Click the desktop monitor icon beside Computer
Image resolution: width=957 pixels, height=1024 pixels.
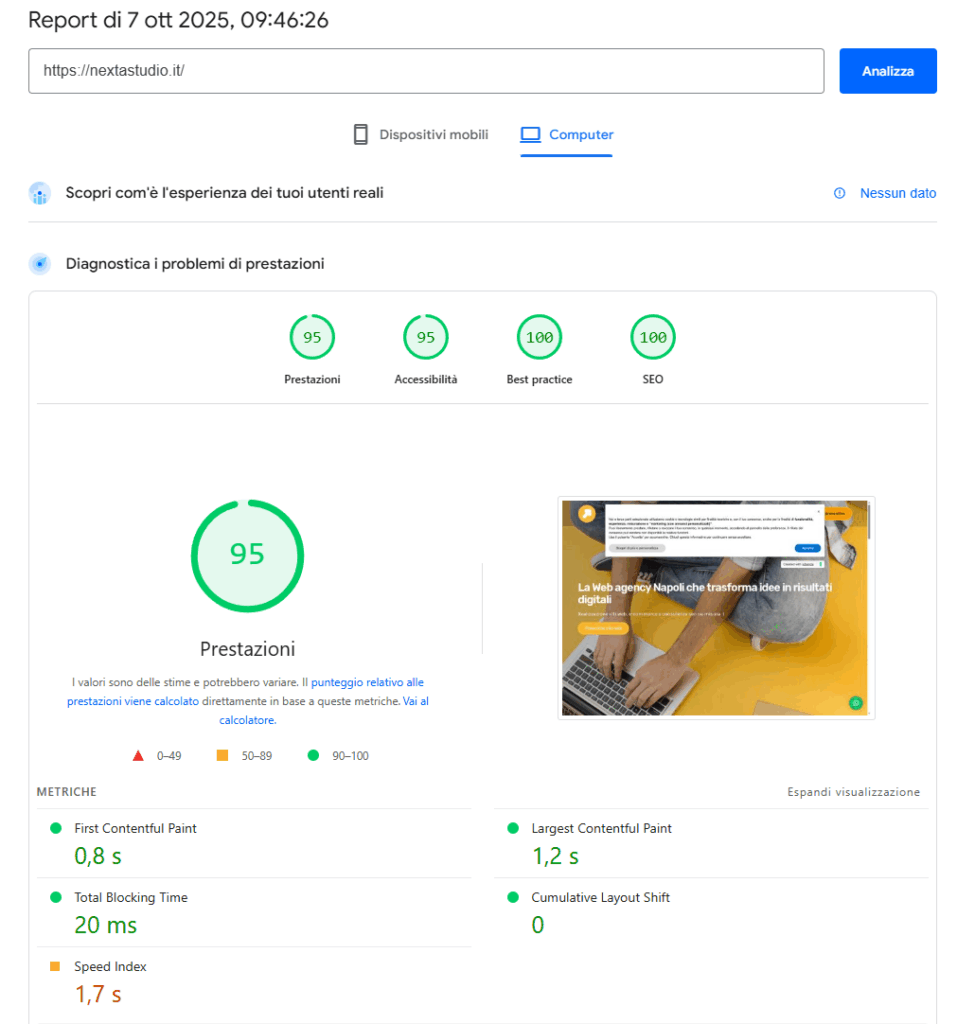[x=530, y=135]
